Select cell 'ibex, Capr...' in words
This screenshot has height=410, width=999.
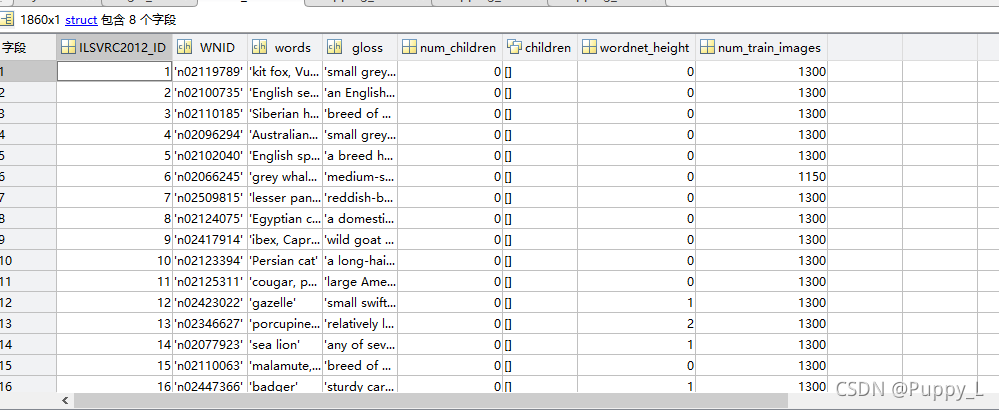[285, 239]
